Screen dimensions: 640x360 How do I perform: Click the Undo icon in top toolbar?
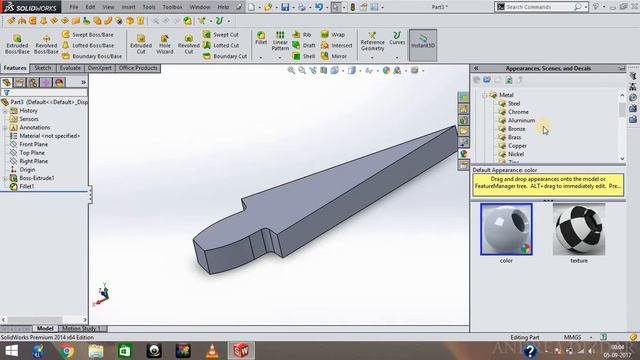[318, 7]
